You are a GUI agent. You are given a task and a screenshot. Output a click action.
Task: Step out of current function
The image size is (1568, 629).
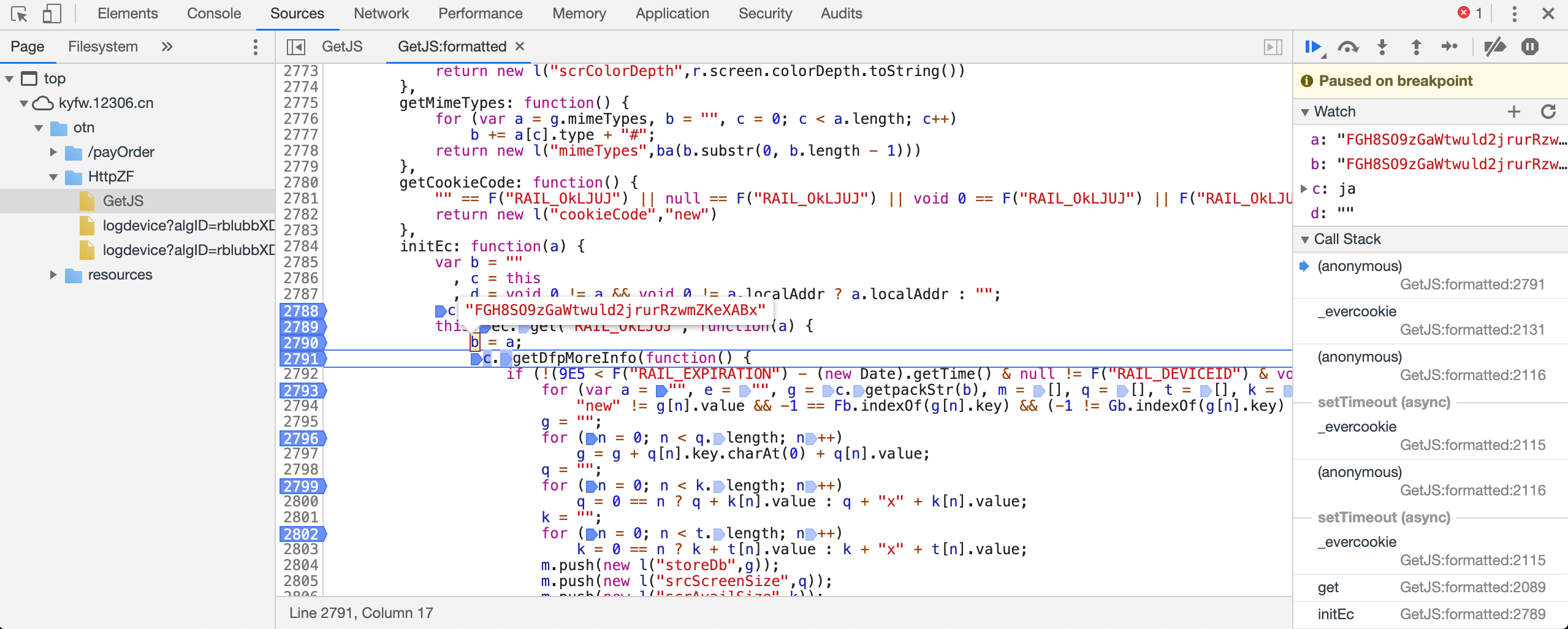(x=1416, y=47)
